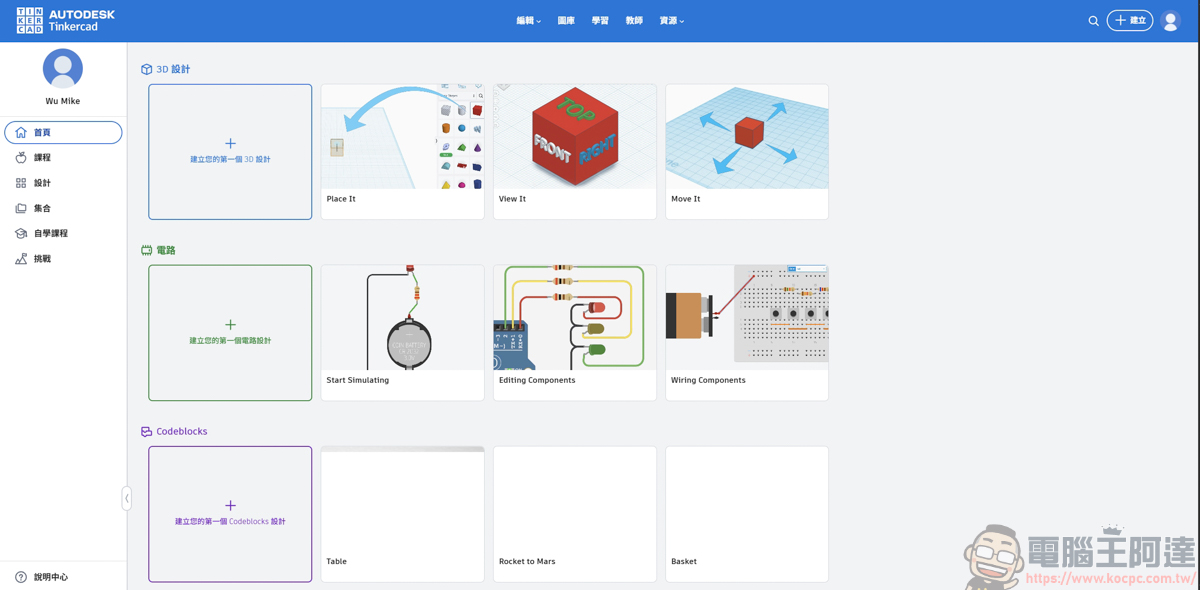Screen dimensions: 1200x590
Task: Expand the 編輯 dropdown menu
Action: click(528, 20)
